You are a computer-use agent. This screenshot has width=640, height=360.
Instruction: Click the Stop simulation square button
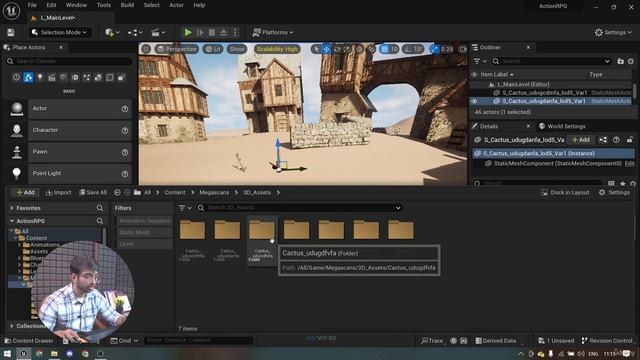tap(212, 32)
